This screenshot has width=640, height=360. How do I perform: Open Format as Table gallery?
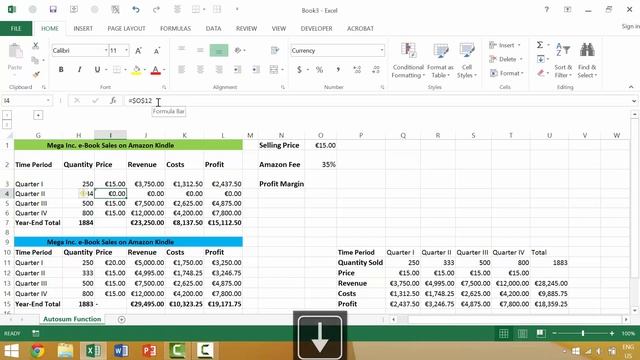tap(440, 60)
